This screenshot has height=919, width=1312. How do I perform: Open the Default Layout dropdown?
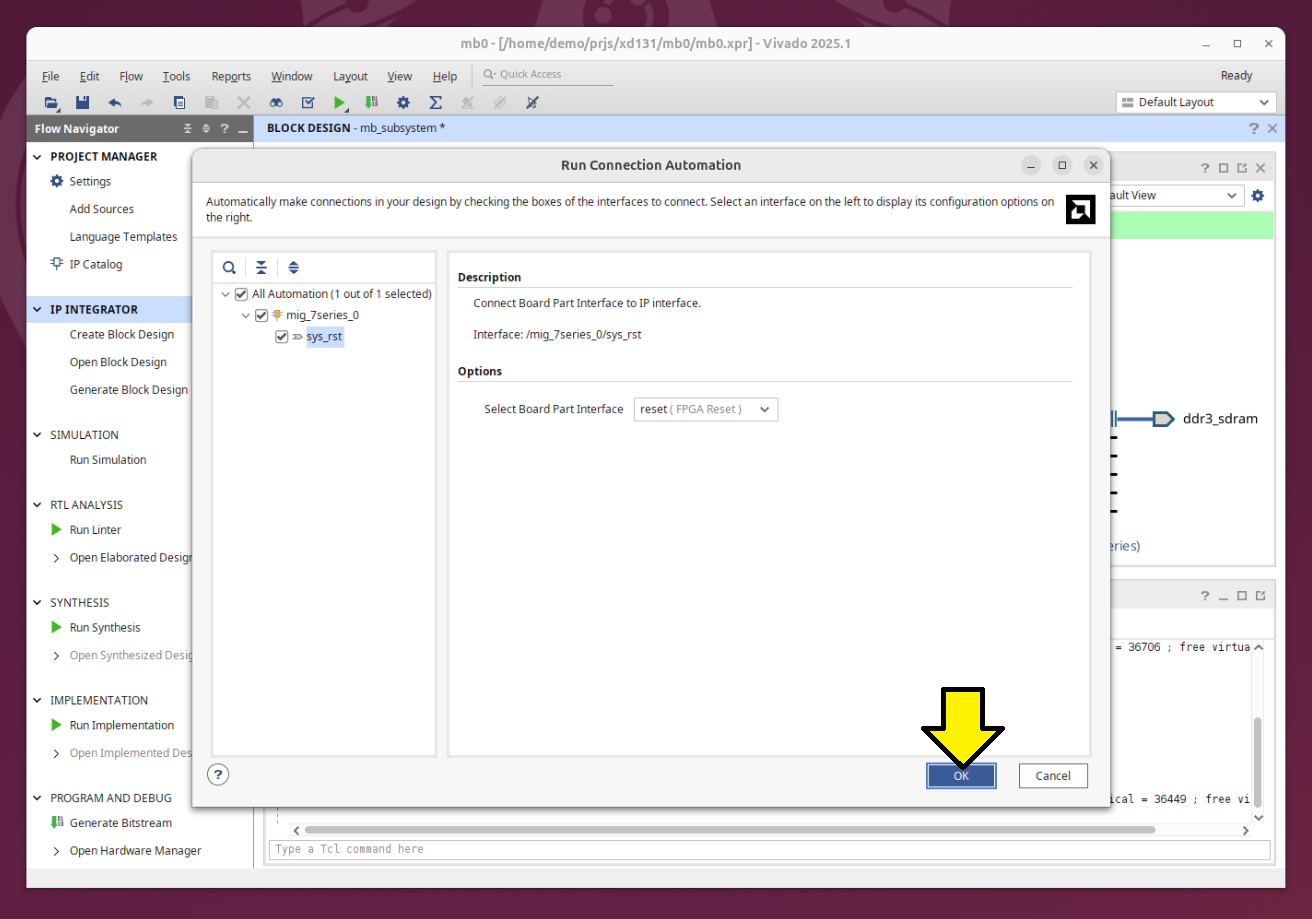point(1195,102)
